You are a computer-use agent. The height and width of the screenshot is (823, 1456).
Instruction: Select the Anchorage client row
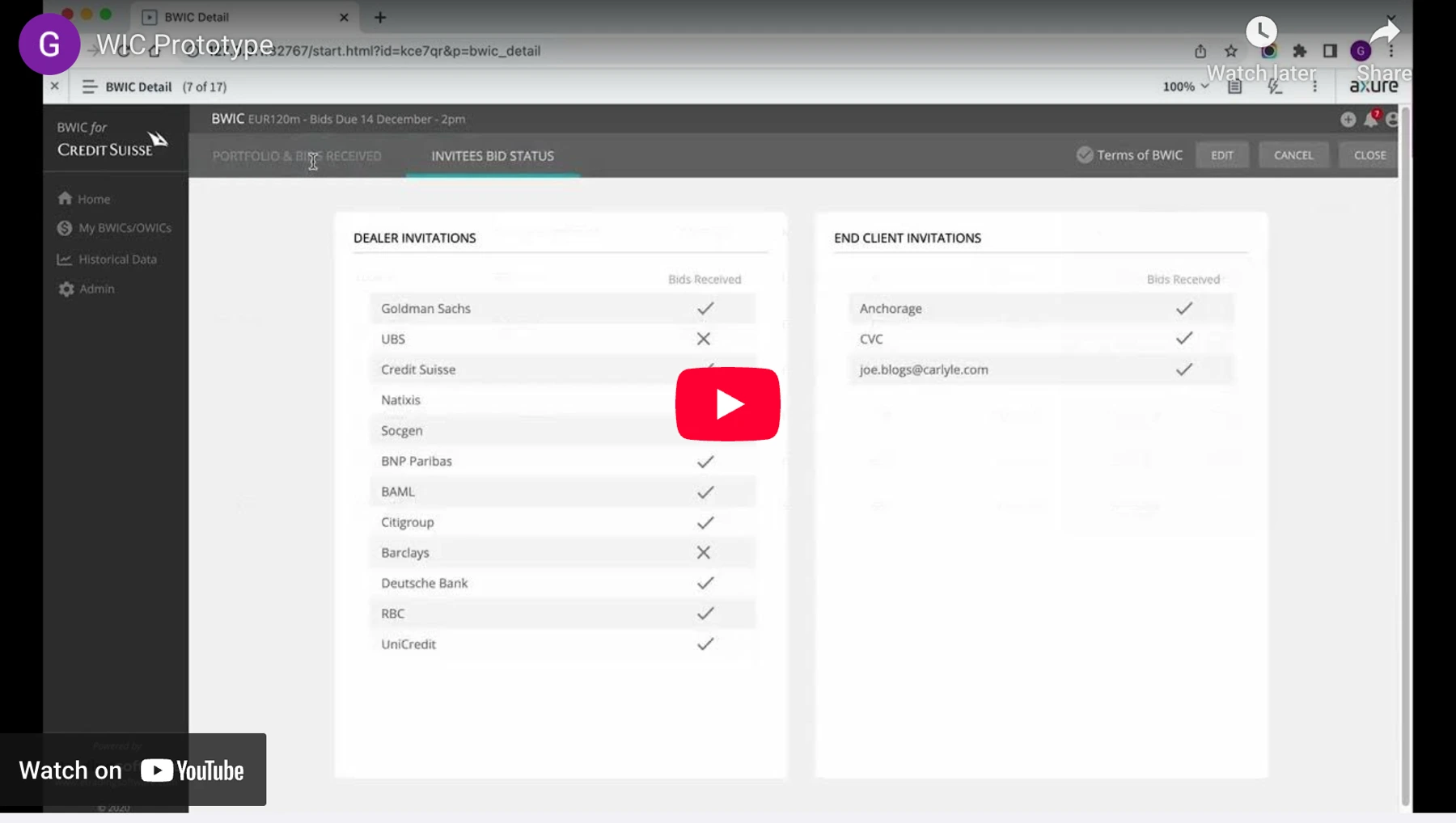click(x=1041, y=308)
